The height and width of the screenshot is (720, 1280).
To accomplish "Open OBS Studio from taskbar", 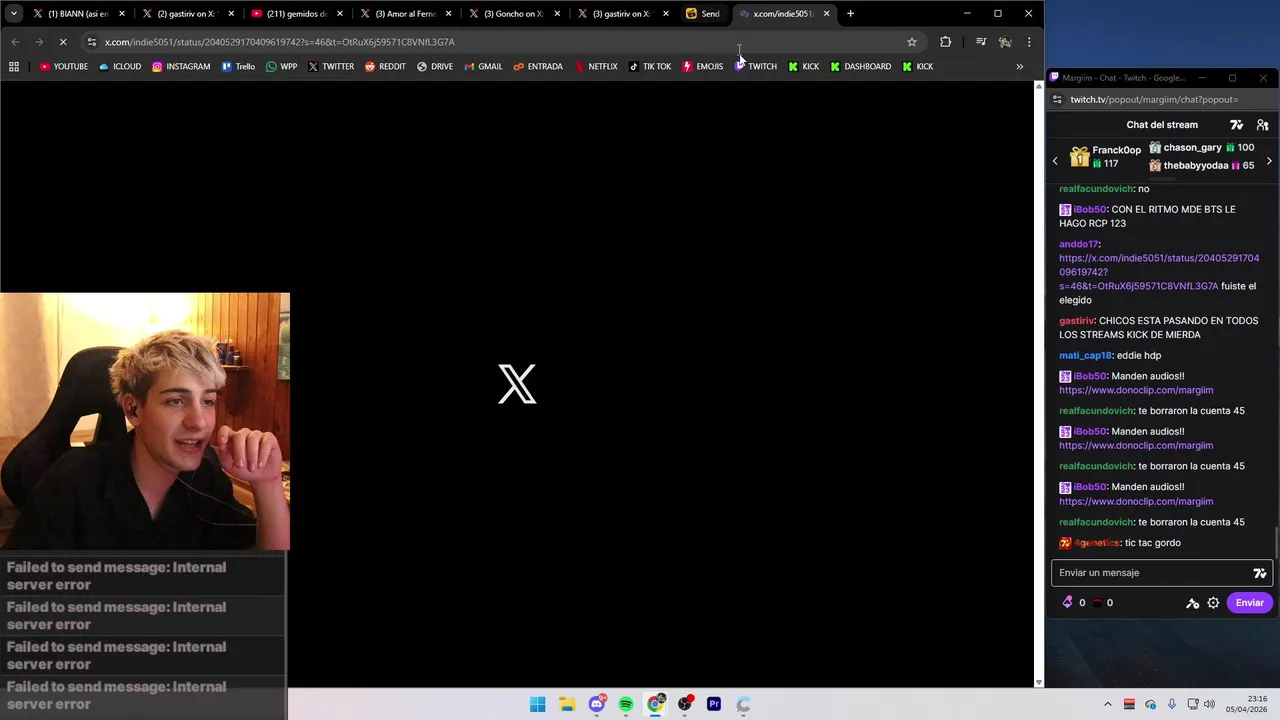I will pos(685,704).
